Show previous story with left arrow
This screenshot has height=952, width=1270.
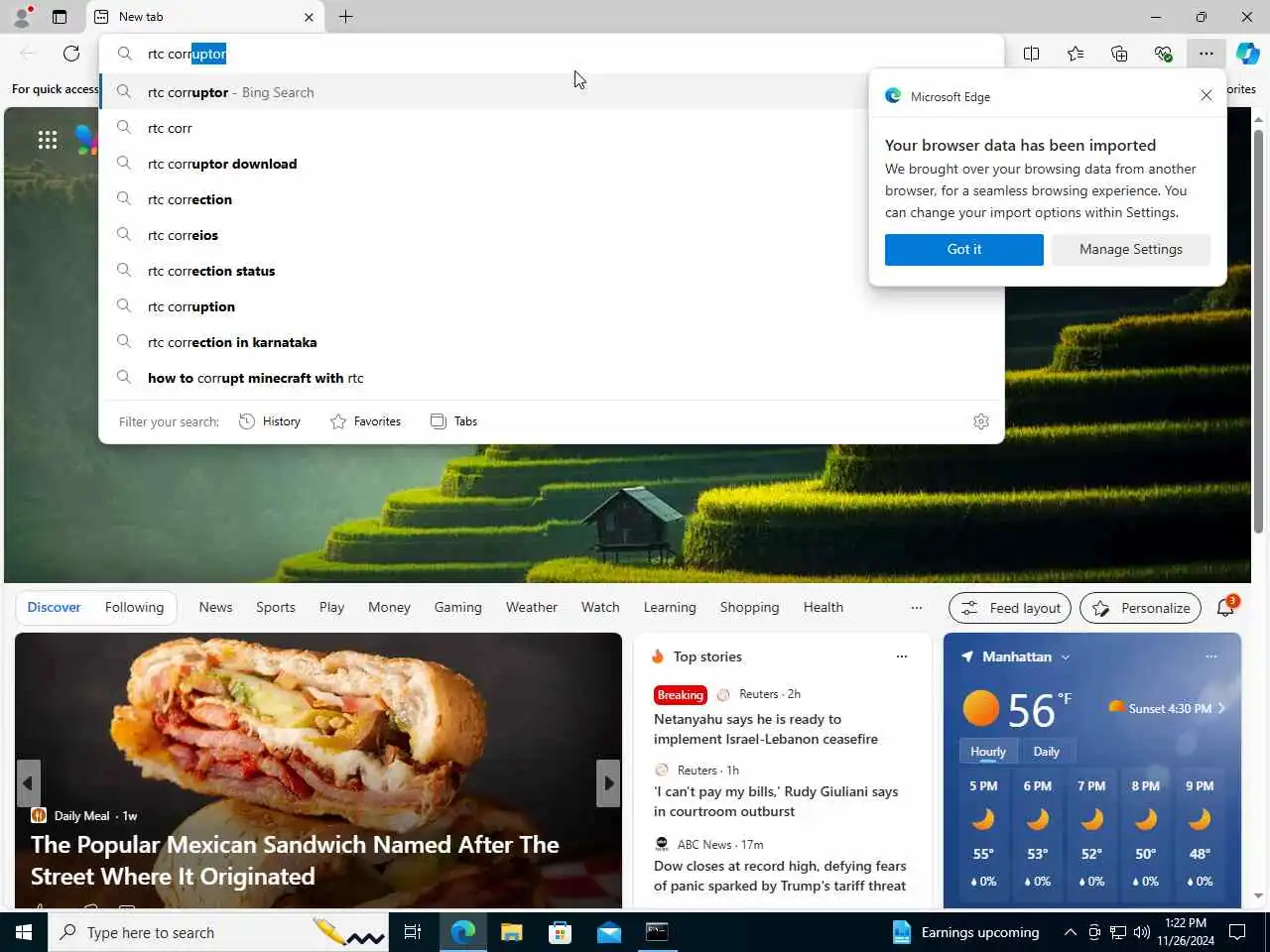28,783
